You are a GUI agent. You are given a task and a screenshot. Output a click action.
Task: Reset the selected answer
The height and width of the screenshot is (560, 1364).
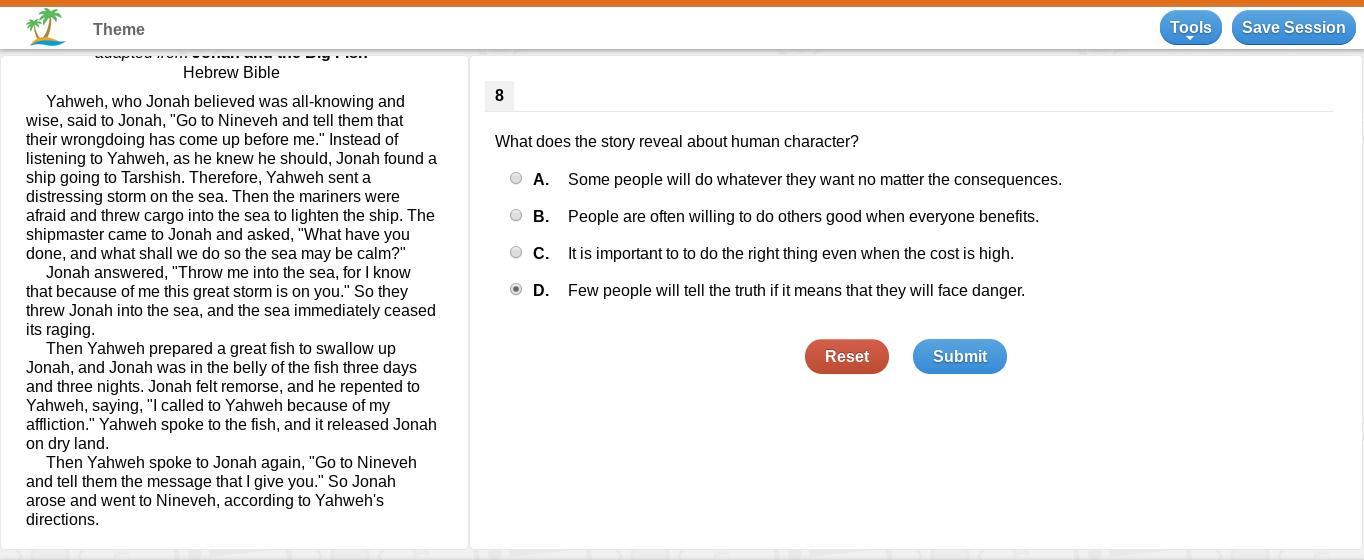pyautogui.click(x=847, y=357)
